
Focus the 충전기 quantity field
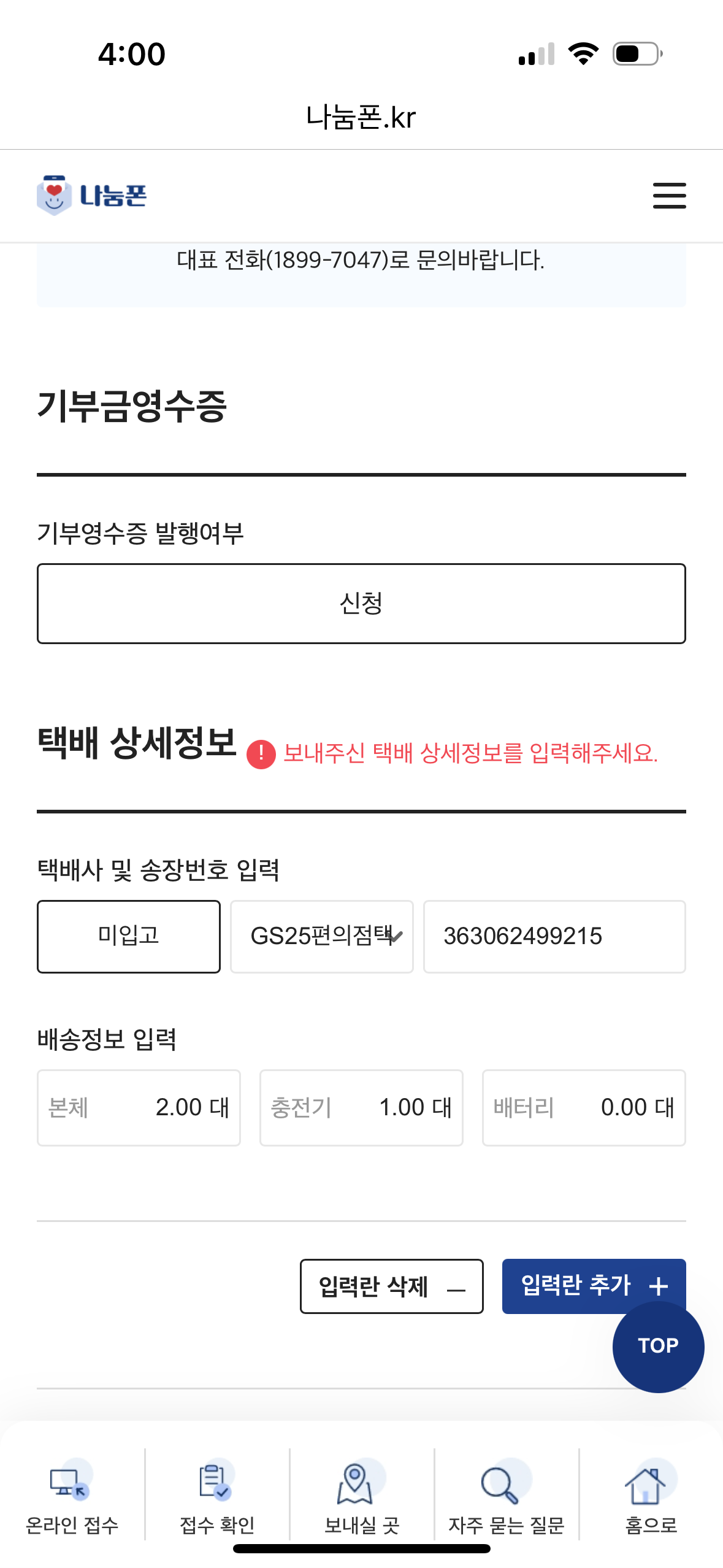point(361,1107)
